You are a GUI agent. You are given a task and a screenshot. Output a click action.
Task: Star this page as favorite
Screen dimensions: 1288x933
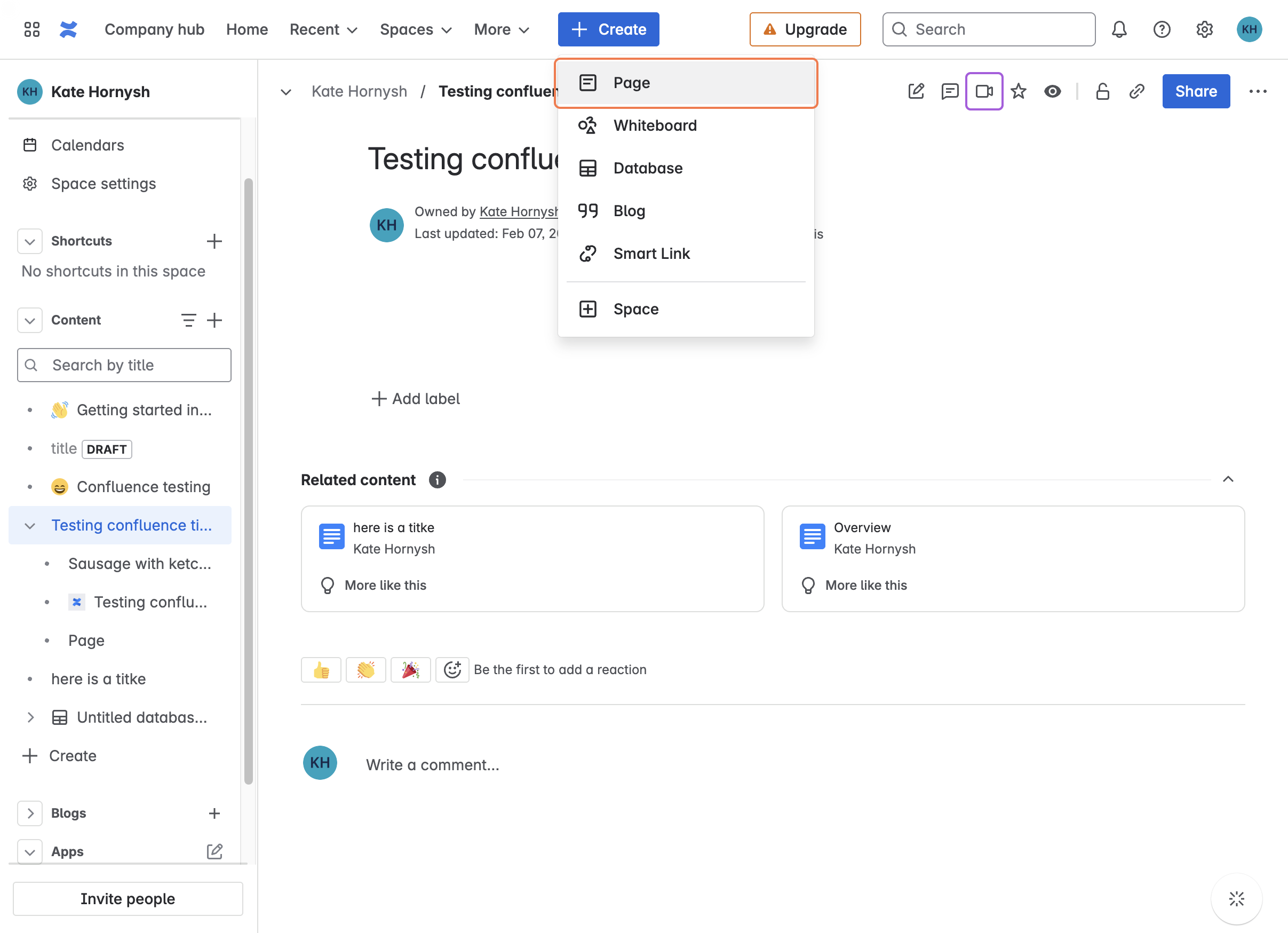pos(1018,91)
